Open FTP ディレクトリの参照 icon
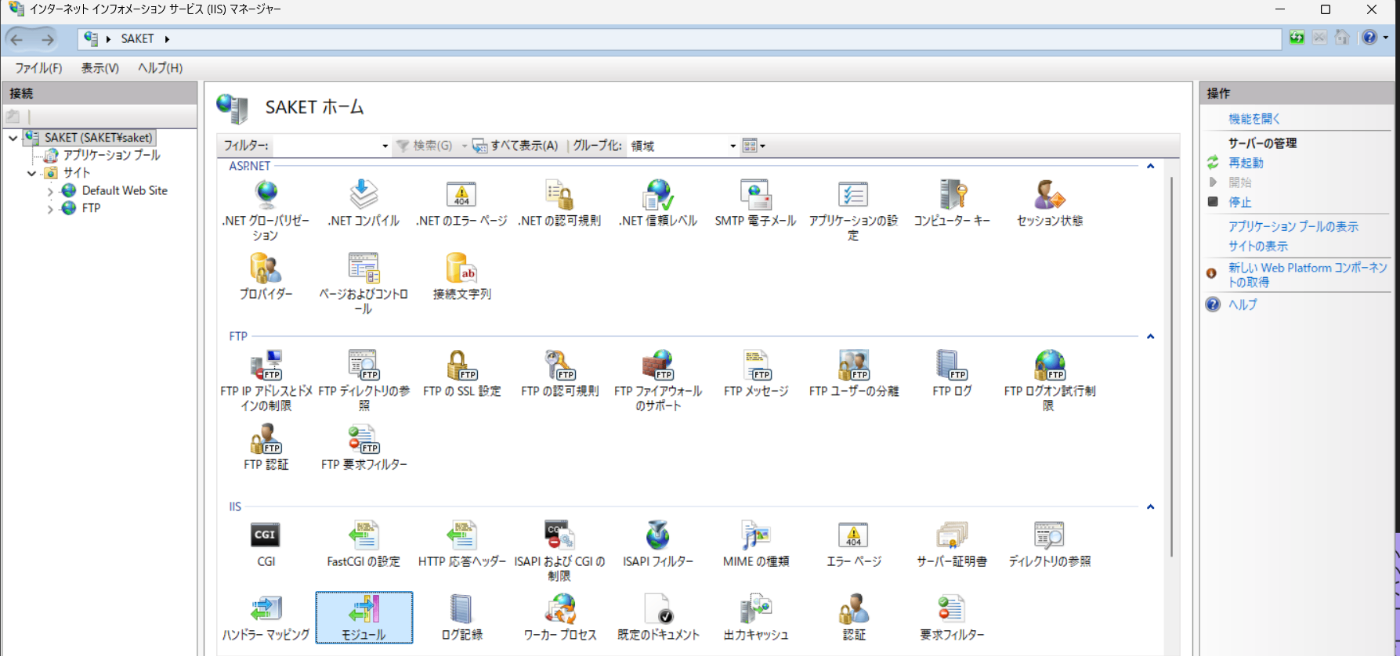The width and height of the screenshot is (1400, 656). click(x=363, y=381)
